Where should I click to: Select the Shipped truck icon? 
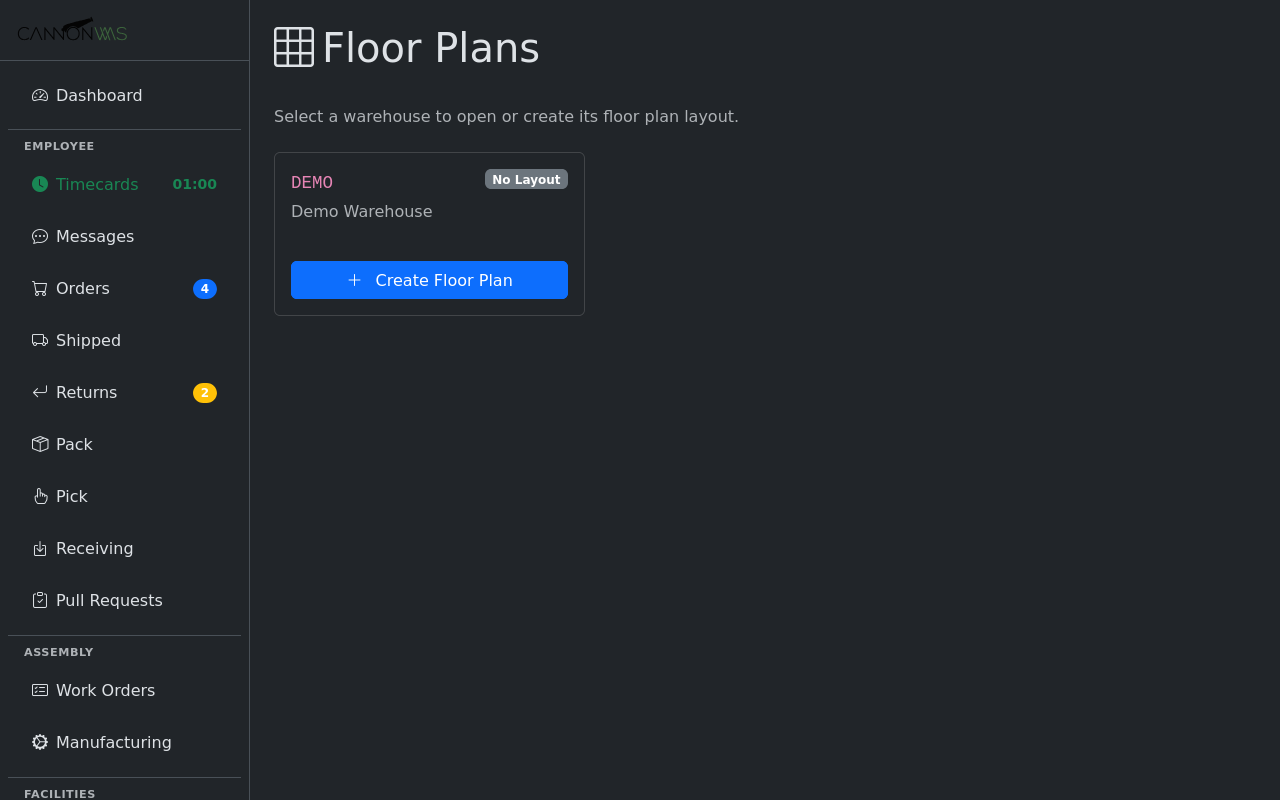[39, 340]
